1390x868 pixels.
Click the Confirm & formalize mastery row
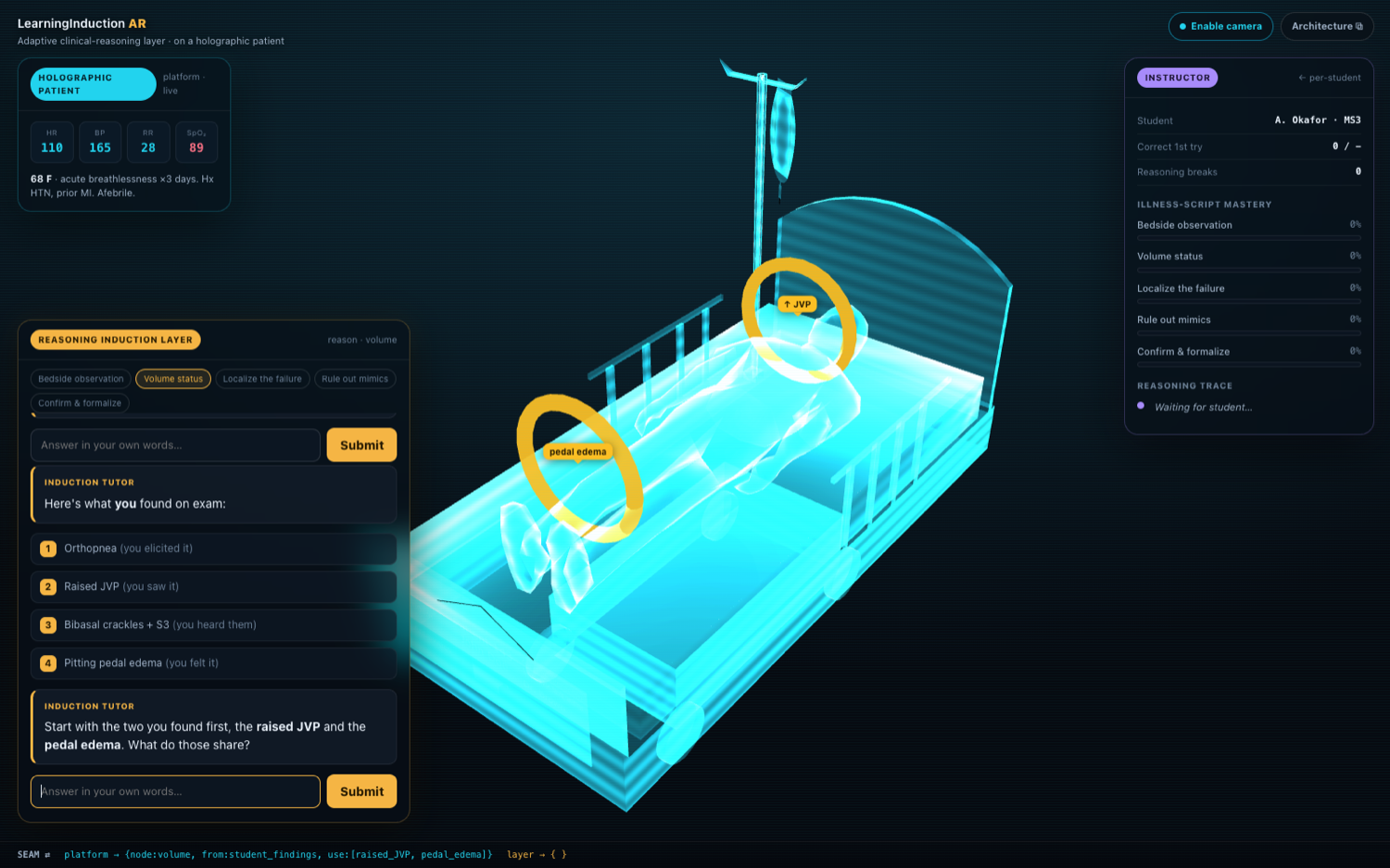(1249, 355)
